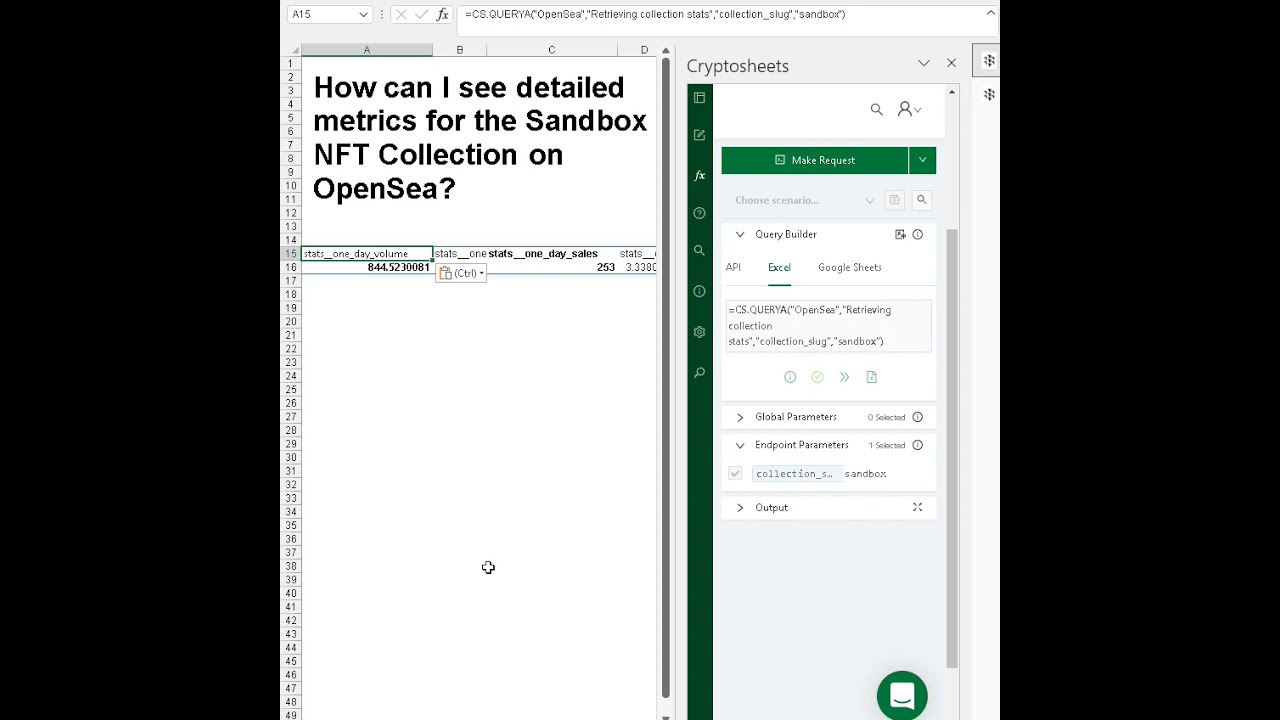Open the chat support bubble
The width and height of the screenshot is (1280, 720).
click(902, 696)
